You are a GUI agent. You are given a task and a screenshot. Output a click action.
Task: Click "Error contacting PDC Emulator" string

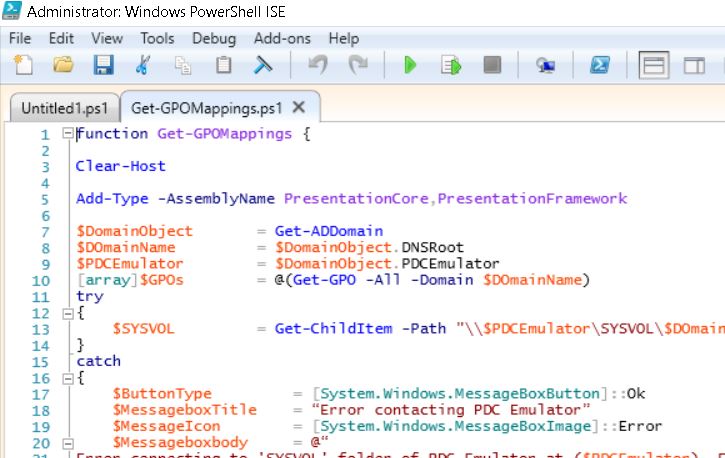tap(451, 409)
